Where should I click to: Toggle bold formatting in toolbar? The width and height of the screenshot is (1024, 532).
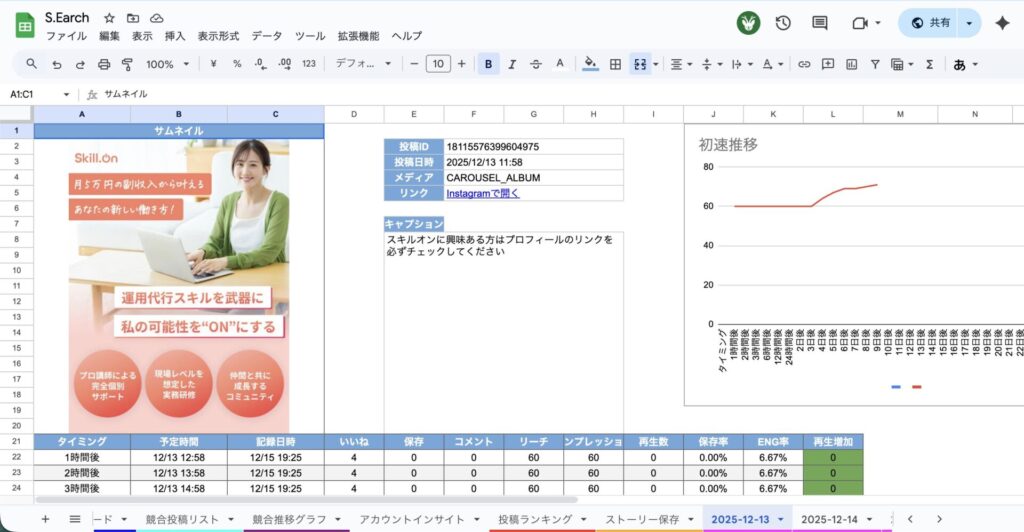(488, 64)
